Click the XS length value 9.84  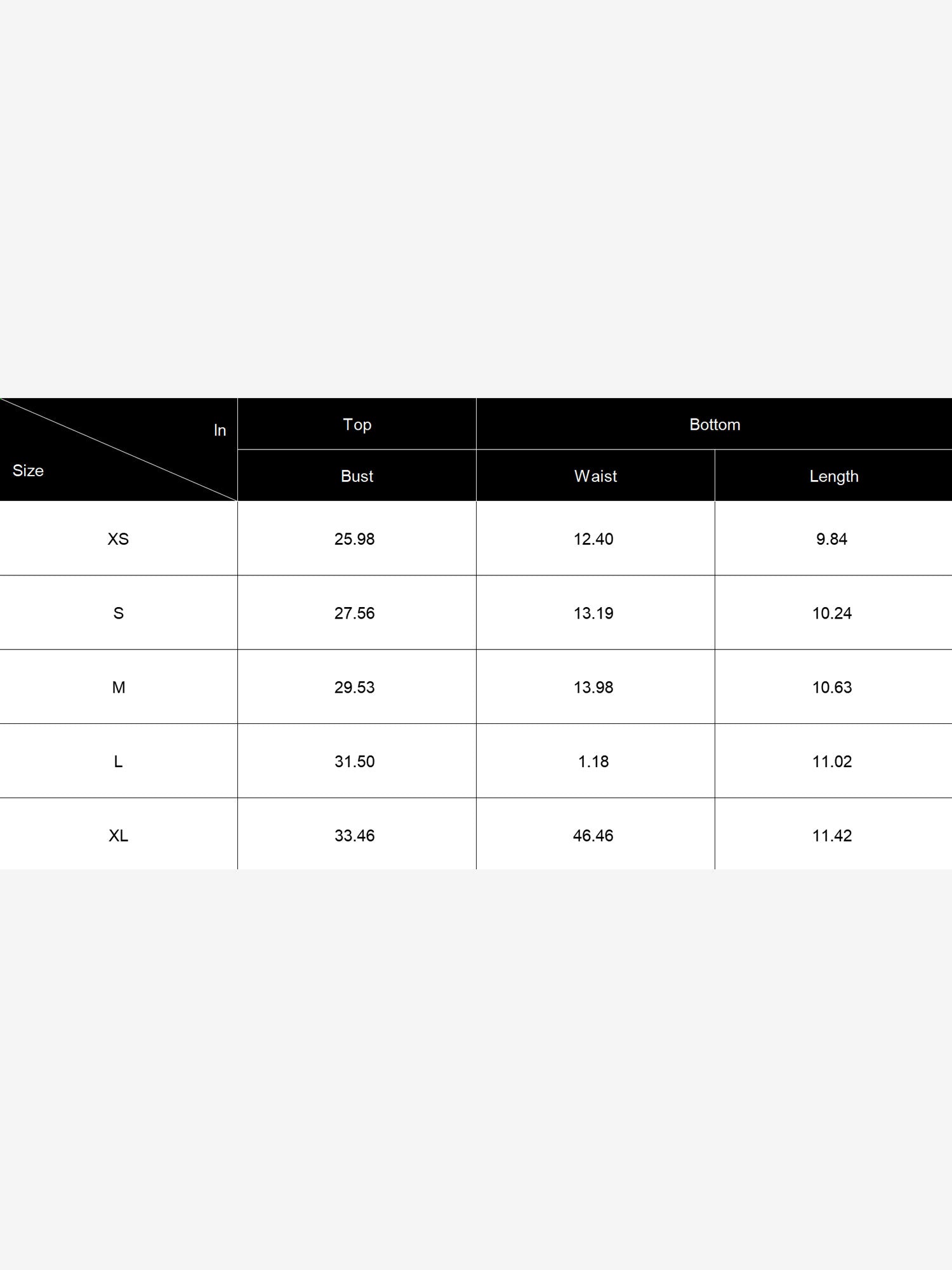(x=832, y=539)
